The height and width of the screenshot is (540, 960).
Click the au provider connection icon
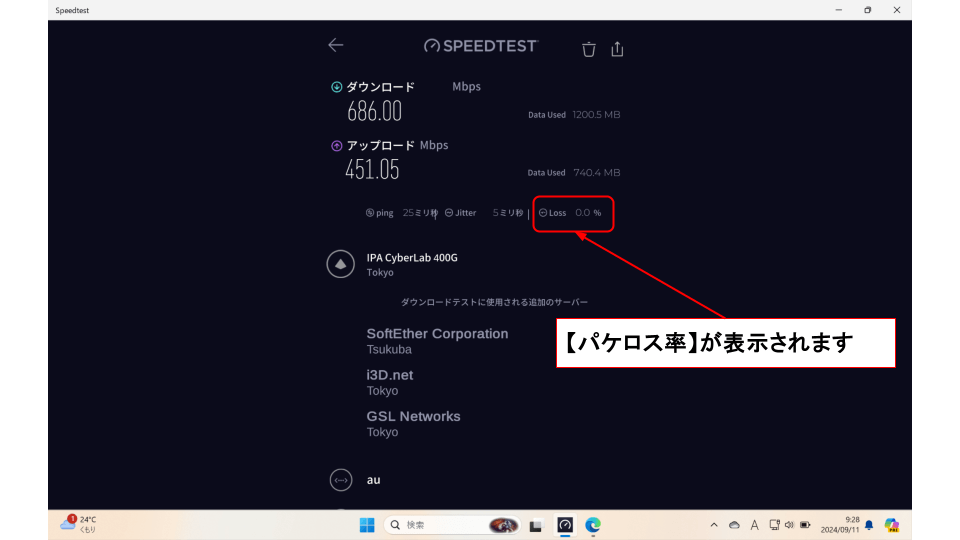coord(341,480)
